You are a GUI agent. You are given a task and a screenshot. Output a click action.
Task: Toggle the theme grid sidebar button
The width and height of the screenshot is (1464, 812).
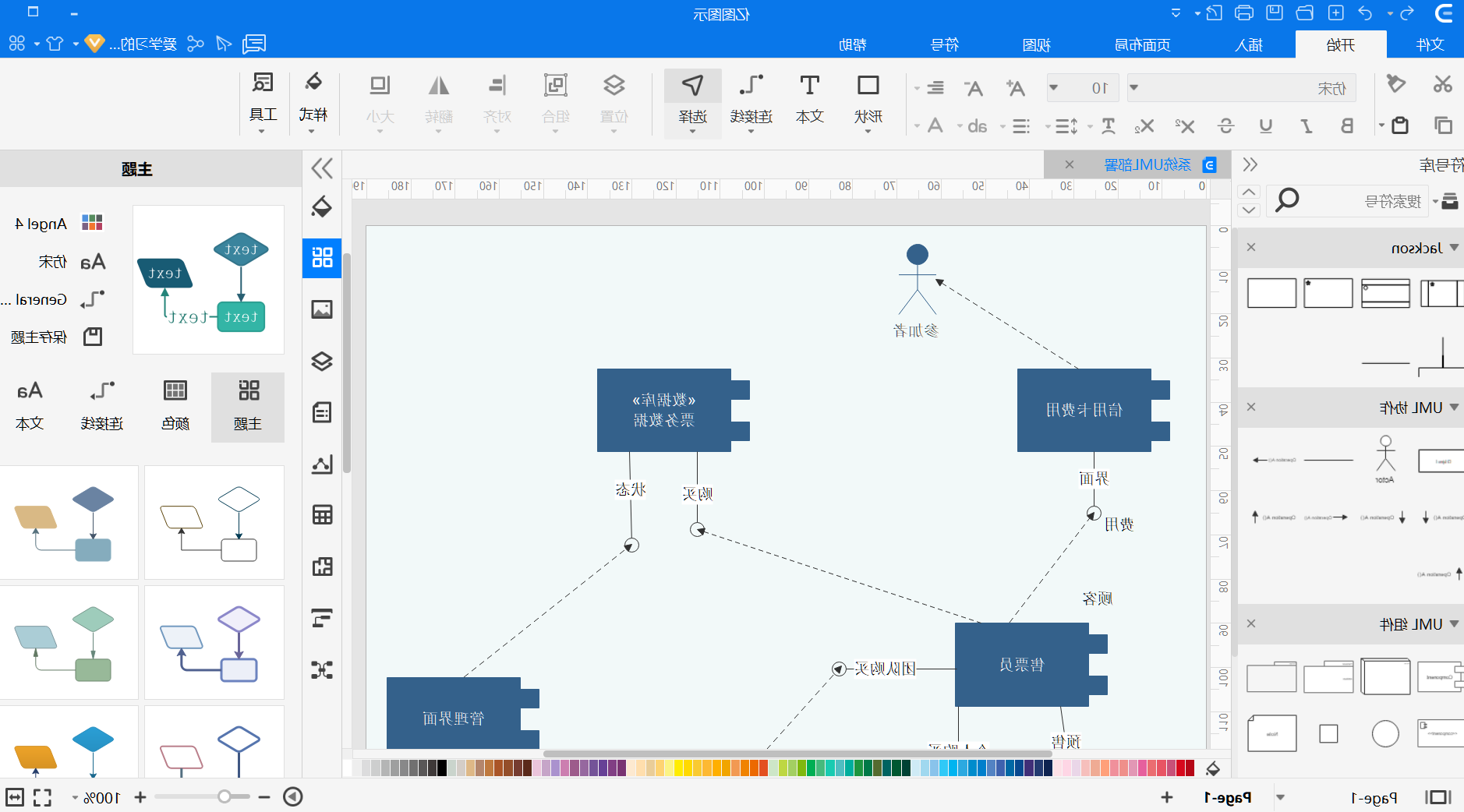click(322, 257)
